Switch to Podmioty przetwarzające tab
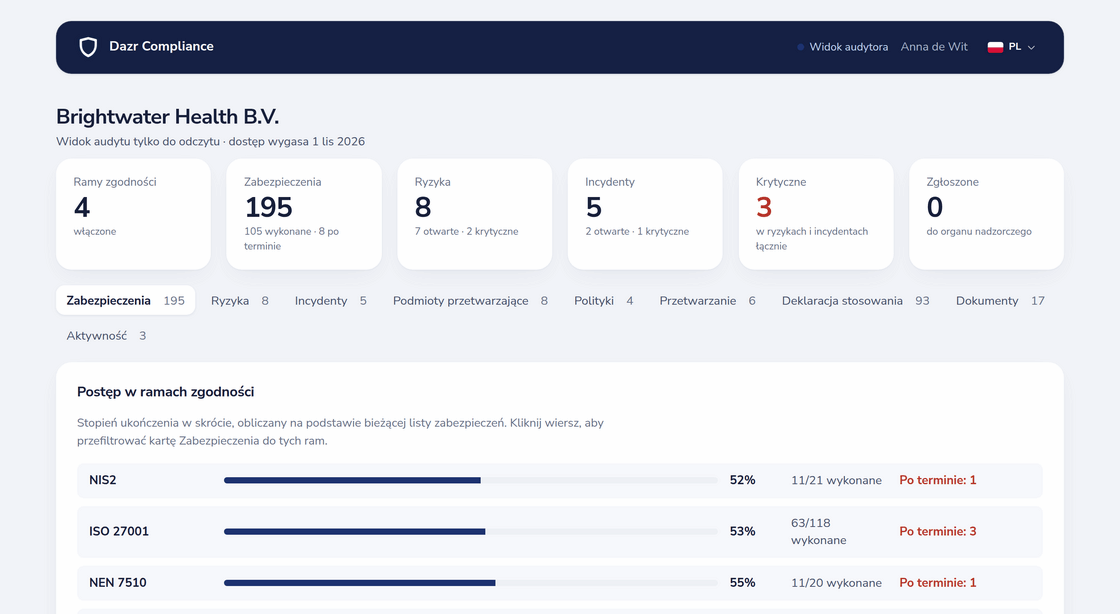Image resolution: width=1120 pixels, height=614 pixels. point(471,301)
